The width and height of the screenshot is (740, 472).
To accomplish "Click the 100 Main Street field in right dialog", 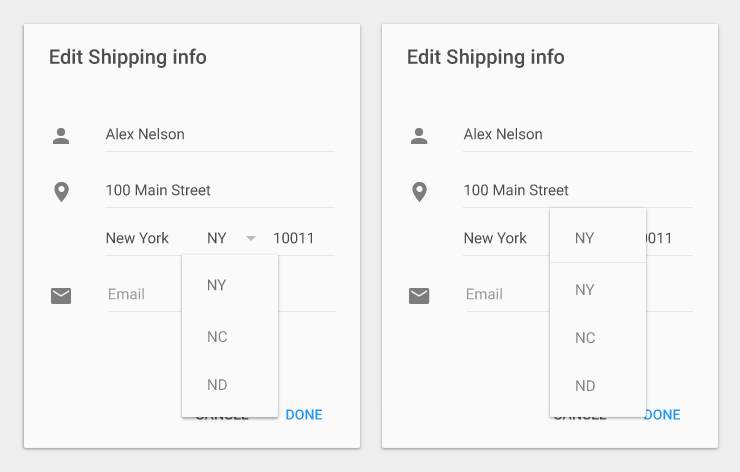I will (x=577, y=190).
